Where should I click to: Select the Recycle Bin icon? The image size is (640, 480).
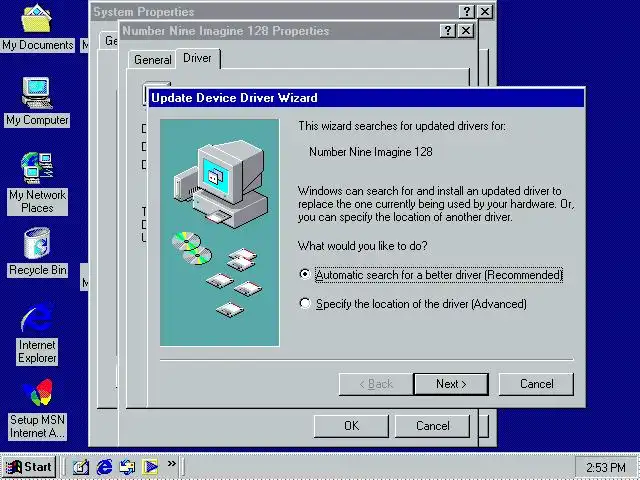37,252
